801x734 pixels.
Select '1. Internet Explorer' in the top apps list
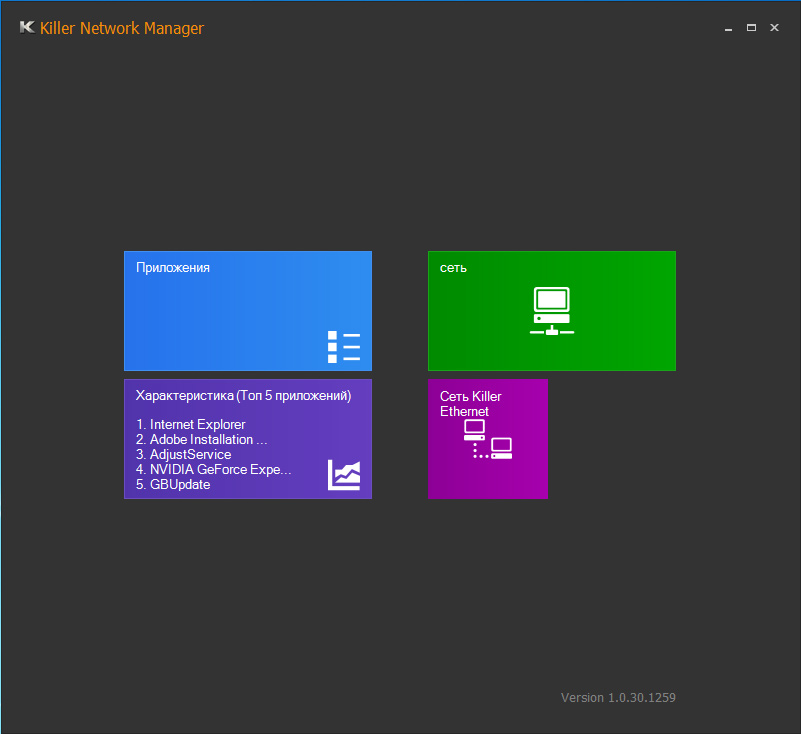[x=191, y=424]
